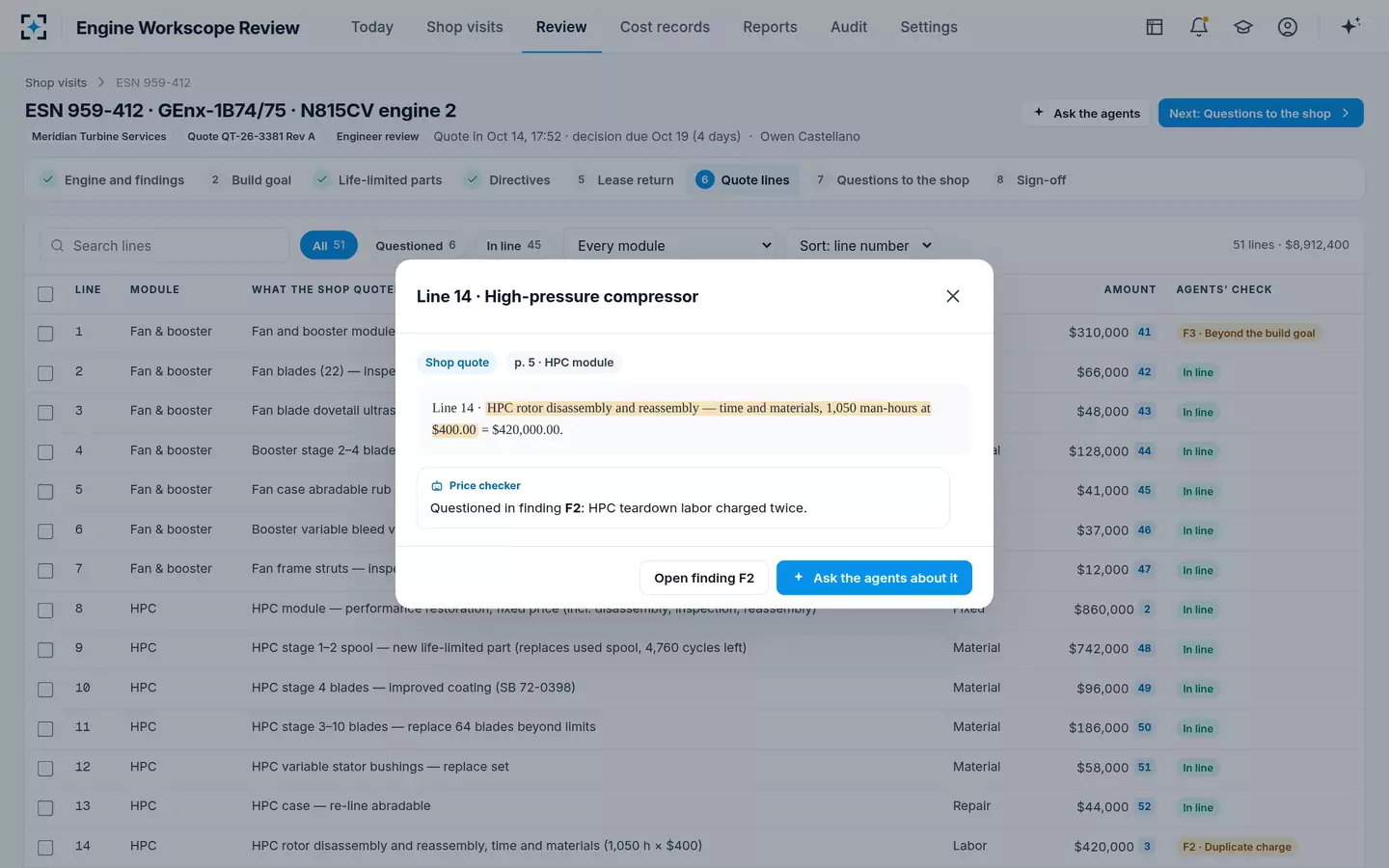Go to Shop visits breadcrumb link
Image resolution: width=1389 pixels, height=868 pixels.
(56, 83)
